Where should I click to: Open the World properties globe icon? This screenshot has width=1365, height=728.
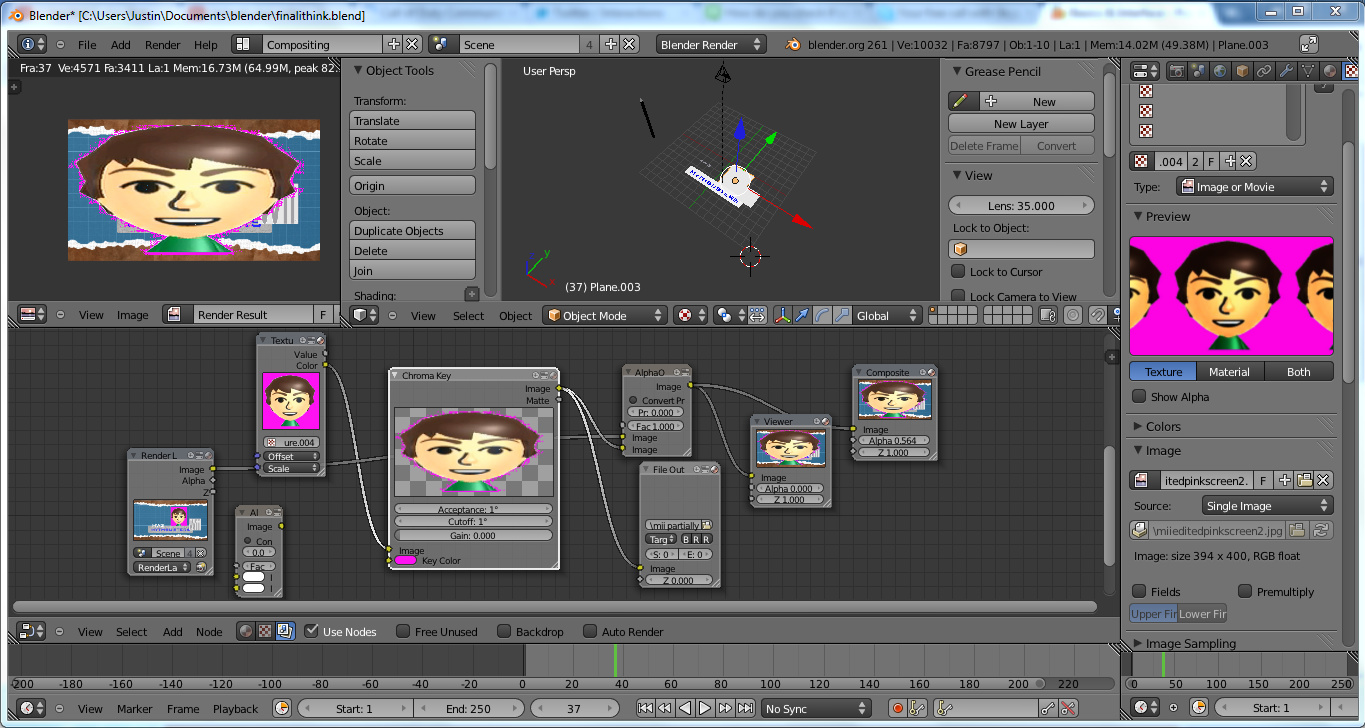1220,71
